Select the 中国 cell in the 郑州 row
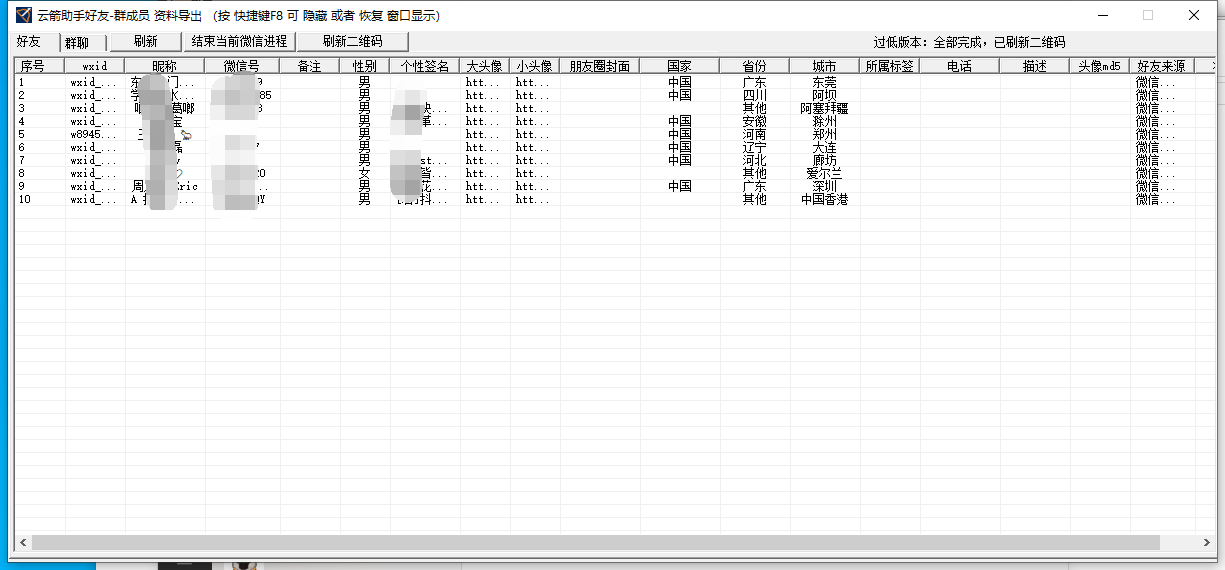This screenshot has width=1225, height=570. [680, 134]
